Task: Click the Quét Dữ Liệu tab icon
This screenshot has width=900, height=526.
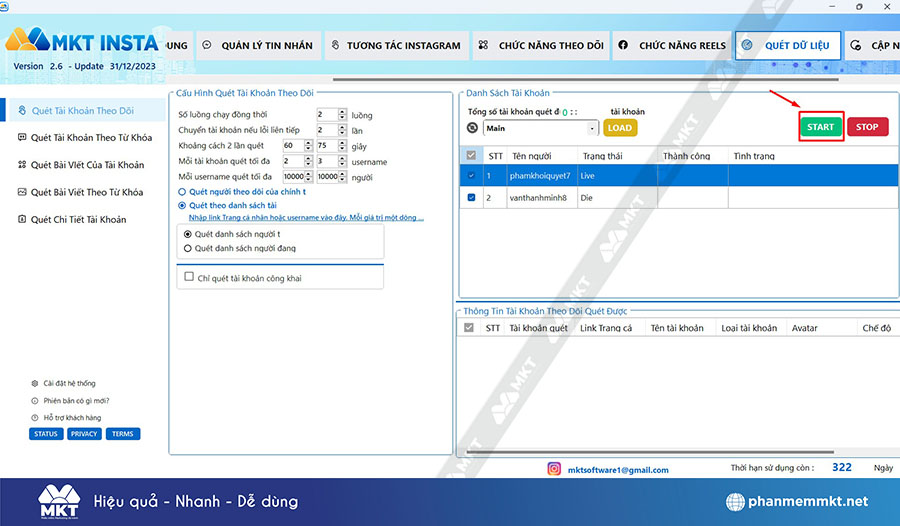Action: tap(747, 45)
